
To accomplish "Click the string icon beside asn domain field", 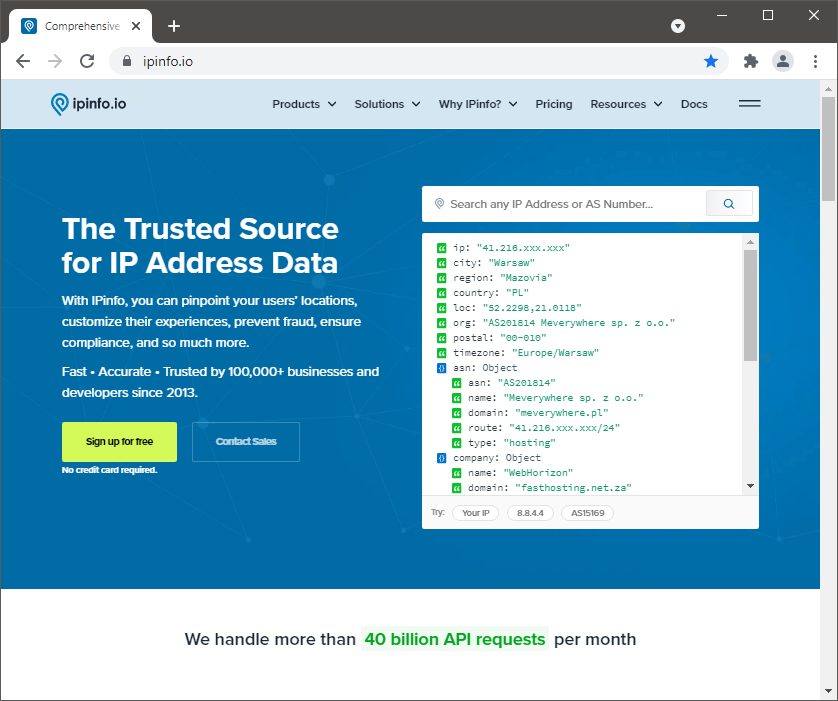I will click(456, 413).
